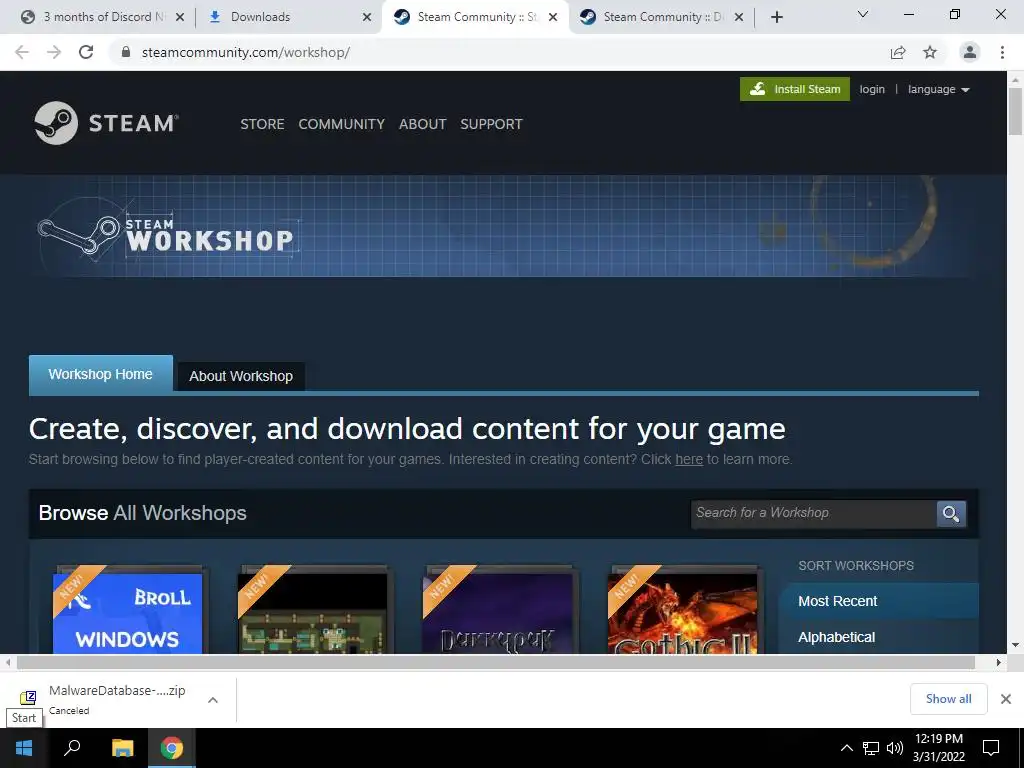This screenshot has width=1024, height=768.
Task: Click the login link
Action: click(872, 89)
